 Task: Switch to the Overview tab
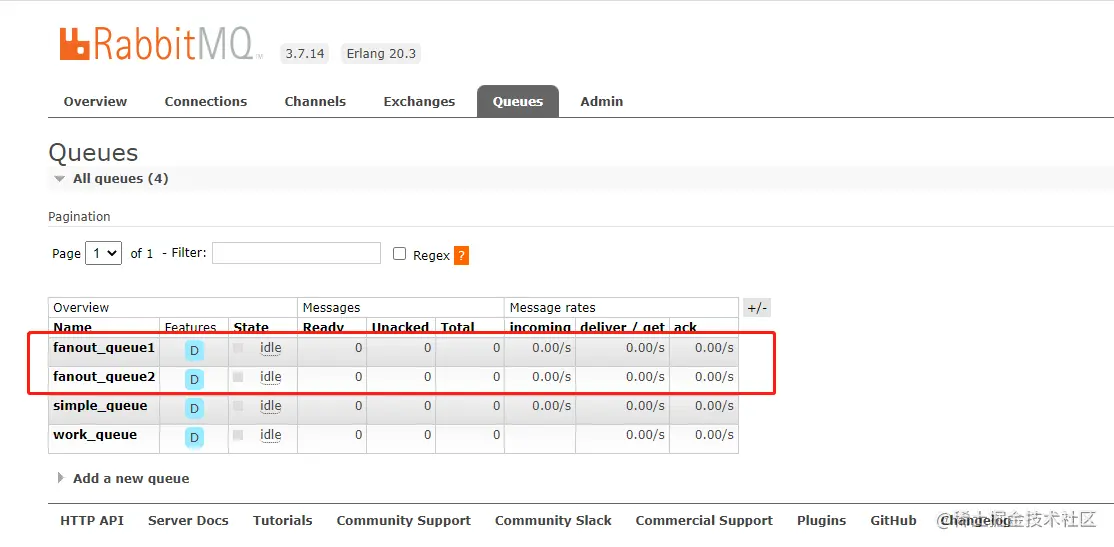click(95, 102)
